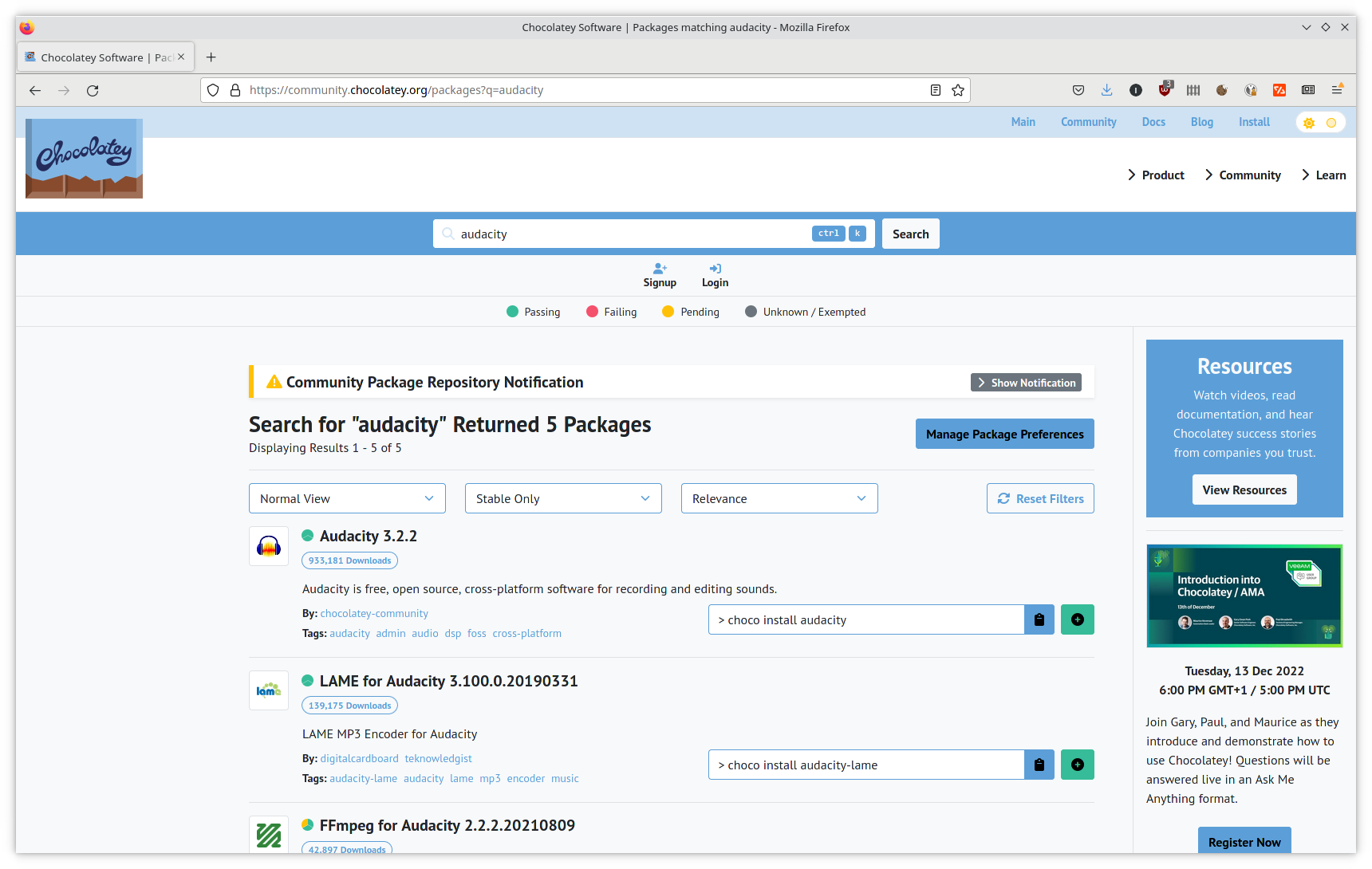Open the tracking protection shield in the address bar

213,90
